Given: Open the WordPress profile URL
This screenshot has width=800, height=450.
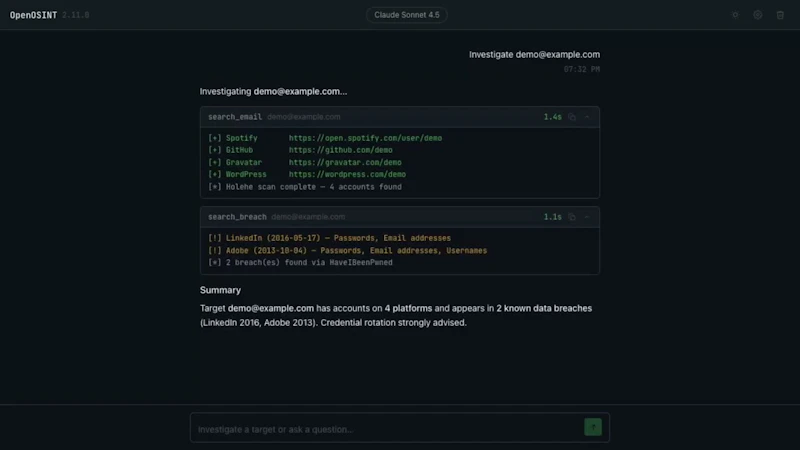Looking at the screenshot, I should 347,174.
